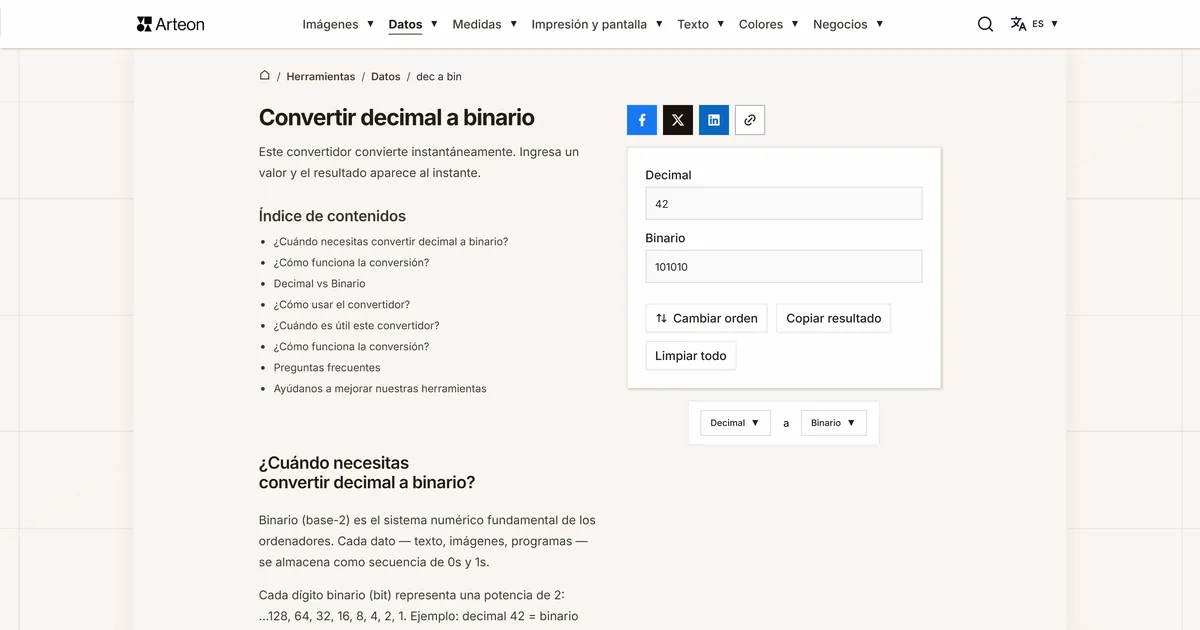
Task: Jump to '¿Cuándo es útil este convertidor?'
Action: 357,325
